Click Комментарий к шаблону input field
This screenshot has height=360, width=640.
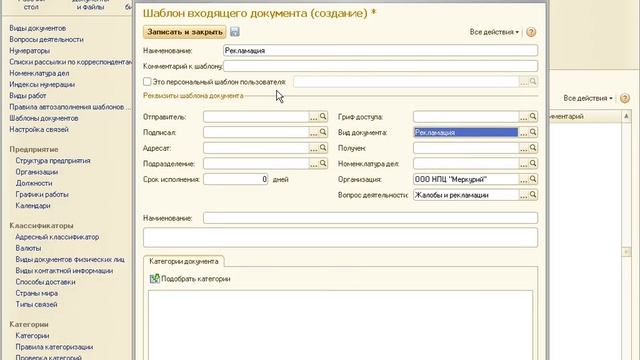click(380, 66)
